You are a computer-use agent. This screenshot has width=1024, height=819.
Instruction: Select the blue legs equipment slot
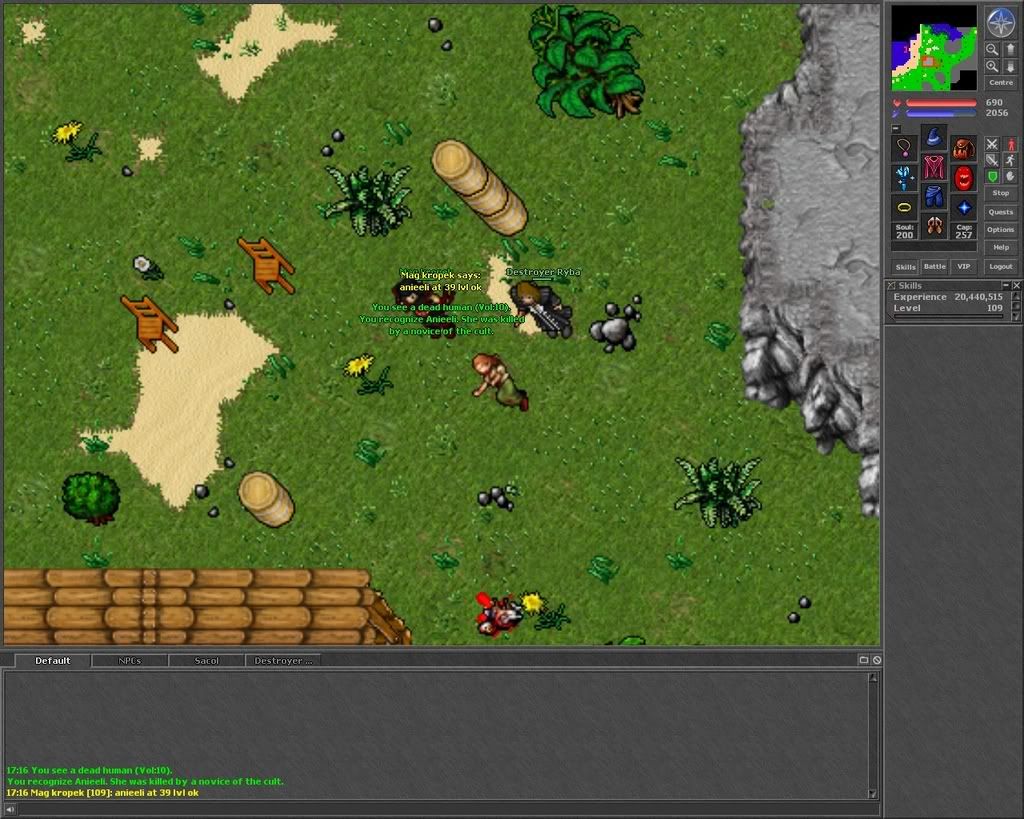tap(934, 197)
